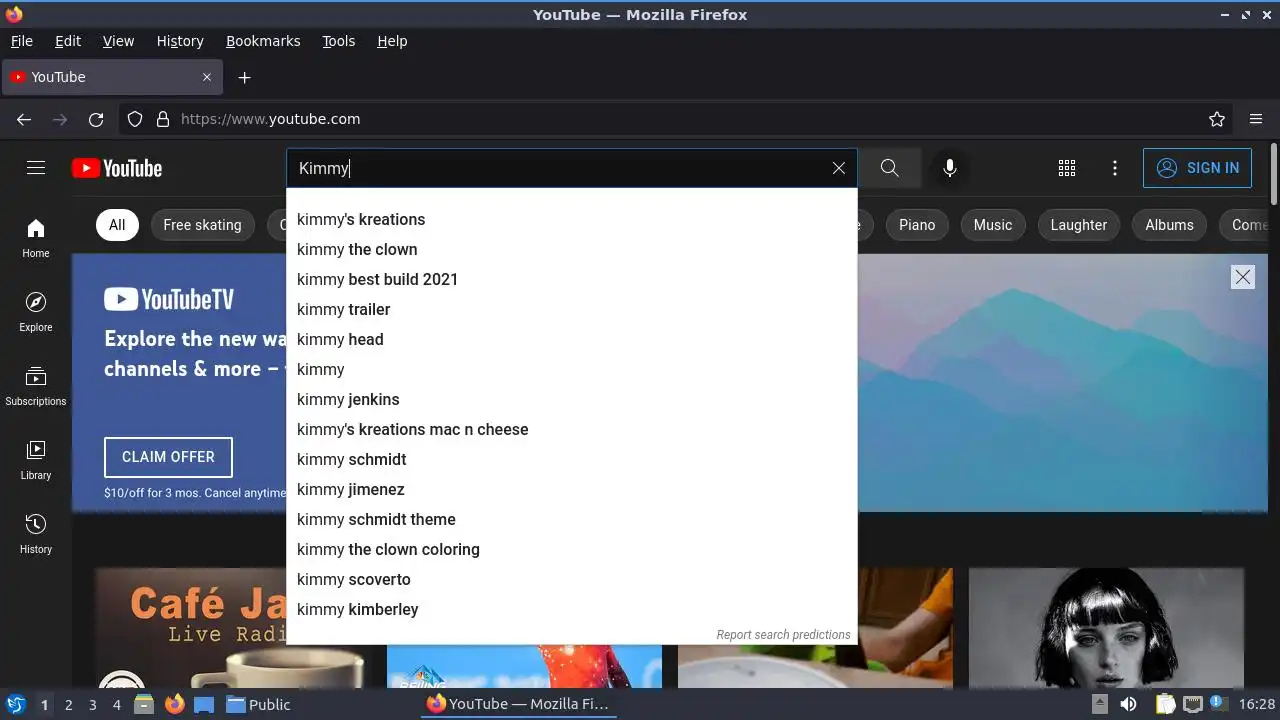Start voice search with the microphone icon
Screen dimensions: 1280x720
[x=950, y=168]
